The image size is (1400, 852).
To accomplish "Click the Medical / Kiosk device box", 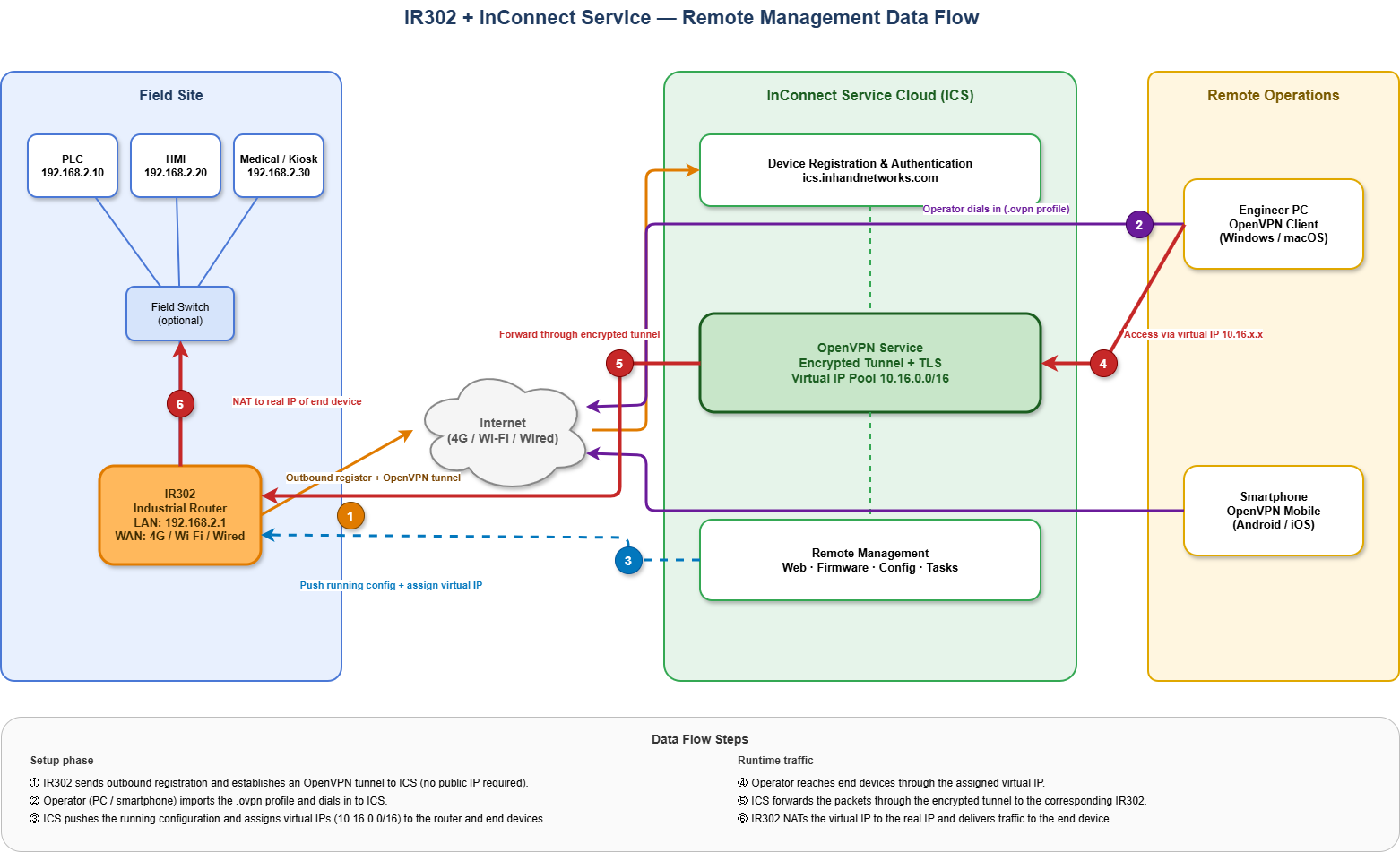I will point(279,166).
